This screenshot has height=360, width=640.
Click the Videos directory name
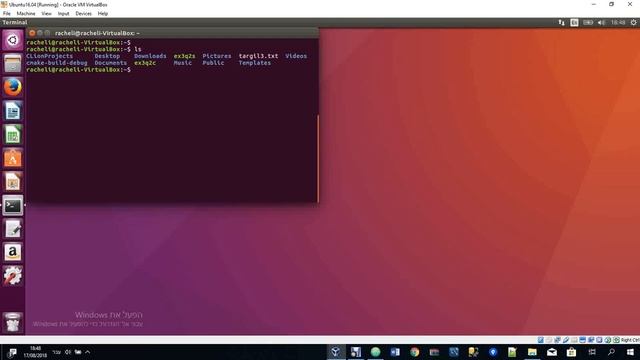click(x=296, y=56)
